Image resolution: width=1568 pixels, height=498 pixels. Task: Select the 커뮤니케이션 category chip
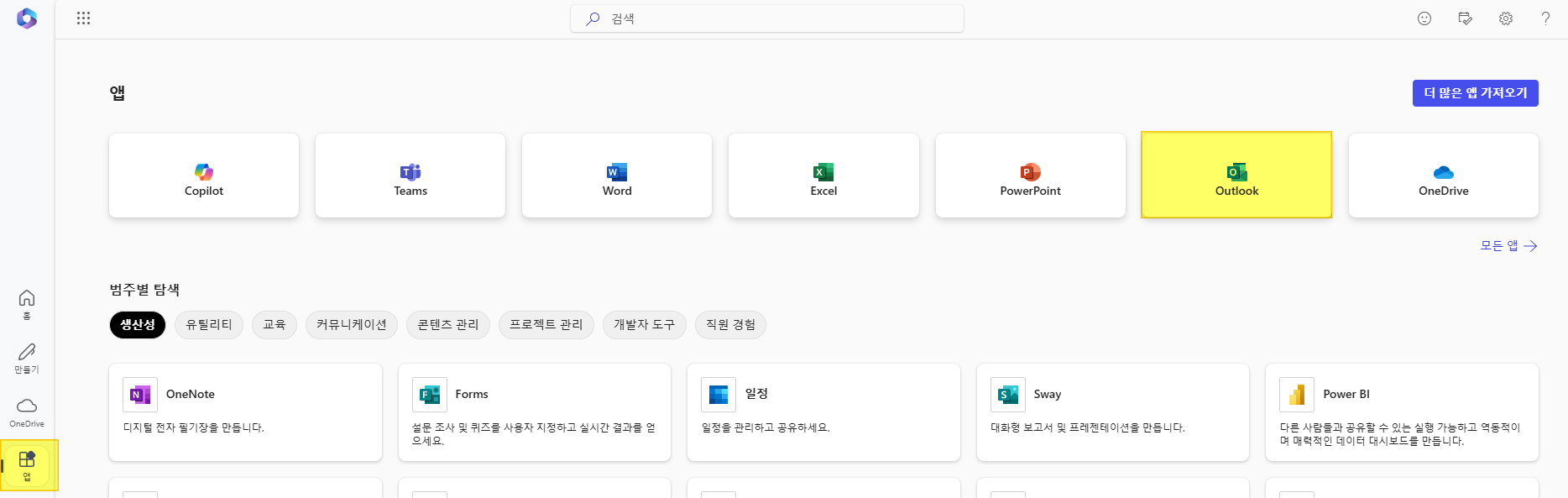[x=352, y=325]
